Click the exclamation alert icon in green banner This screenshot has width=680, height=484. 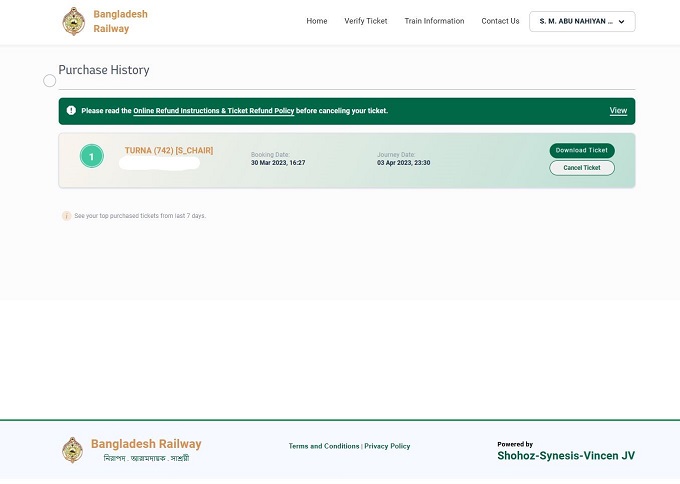71,111
